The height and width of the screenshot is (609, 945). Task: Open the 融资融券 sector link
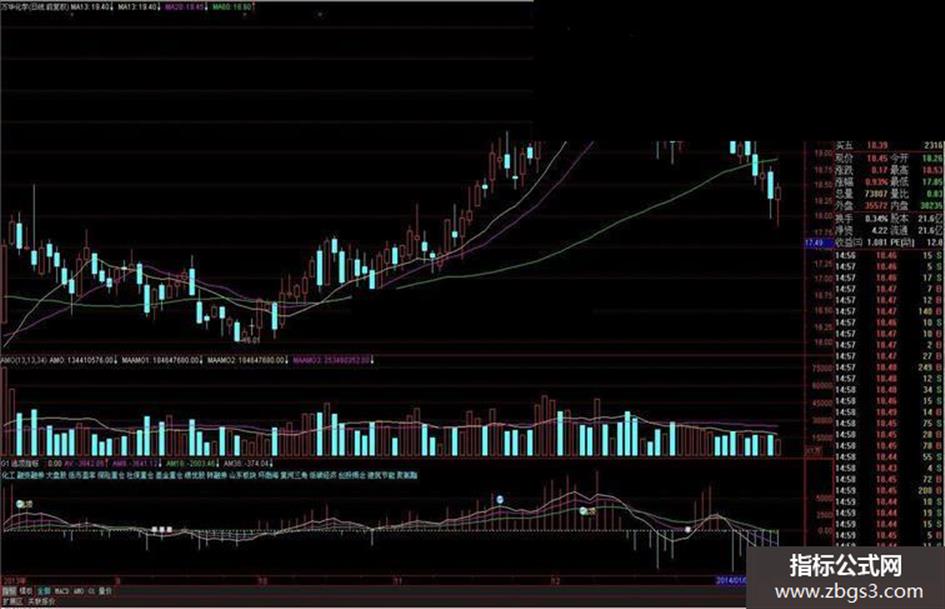(x=30, y=475)
